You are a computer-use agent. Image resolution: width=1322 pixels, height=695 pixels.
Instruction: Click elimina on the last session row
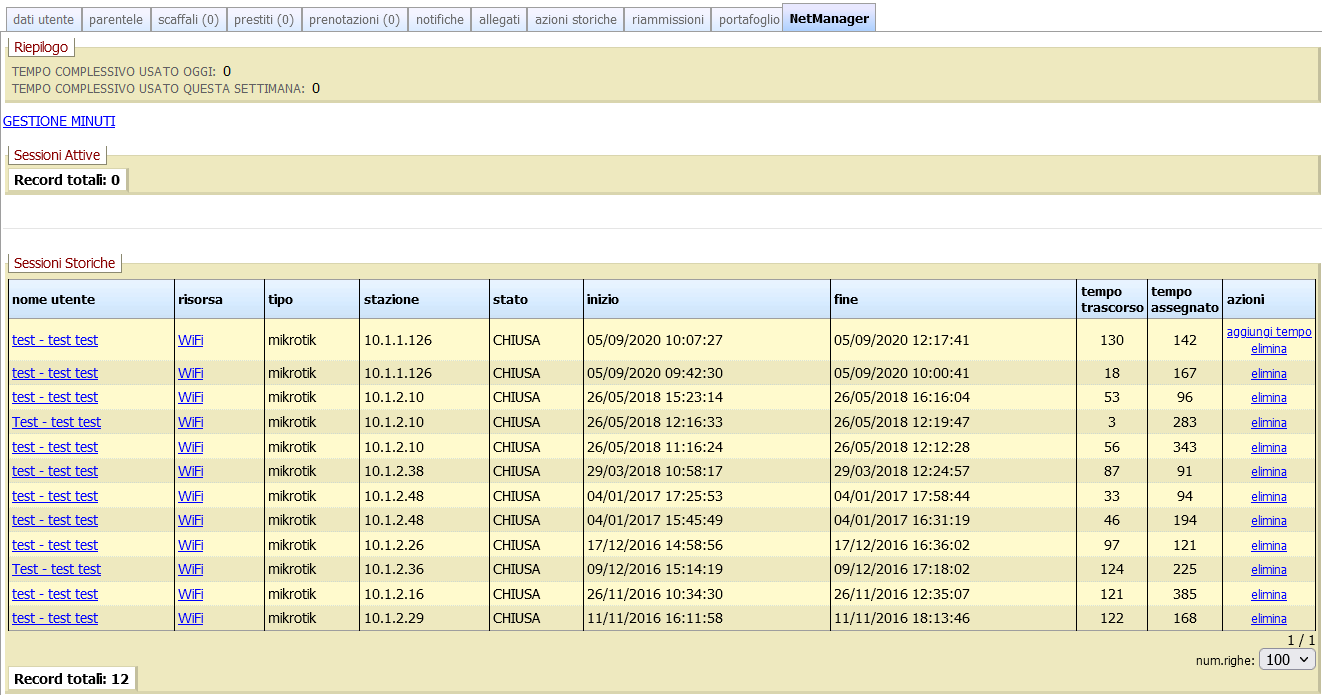(x=1268, y=618)
